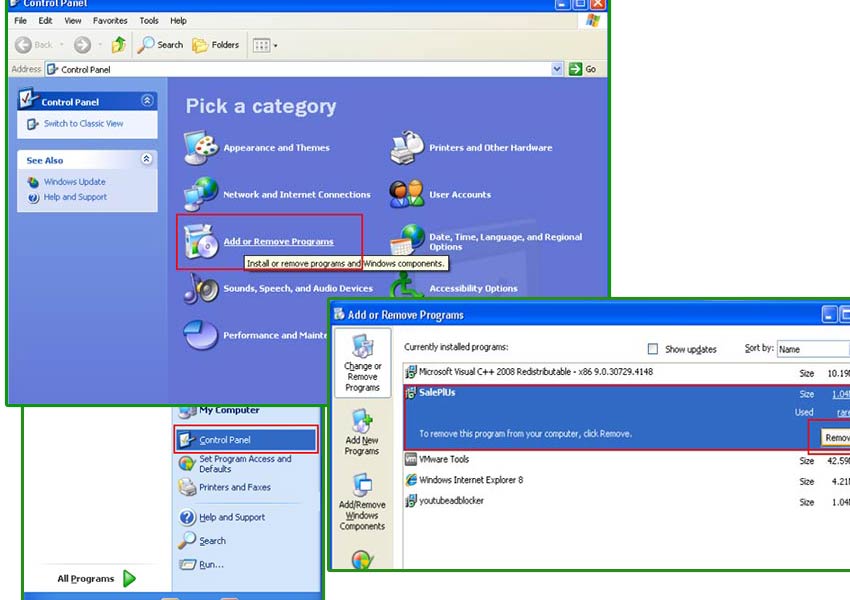
Task: Open Add or Remove Programs link
Action: click(x=279, y=242)
